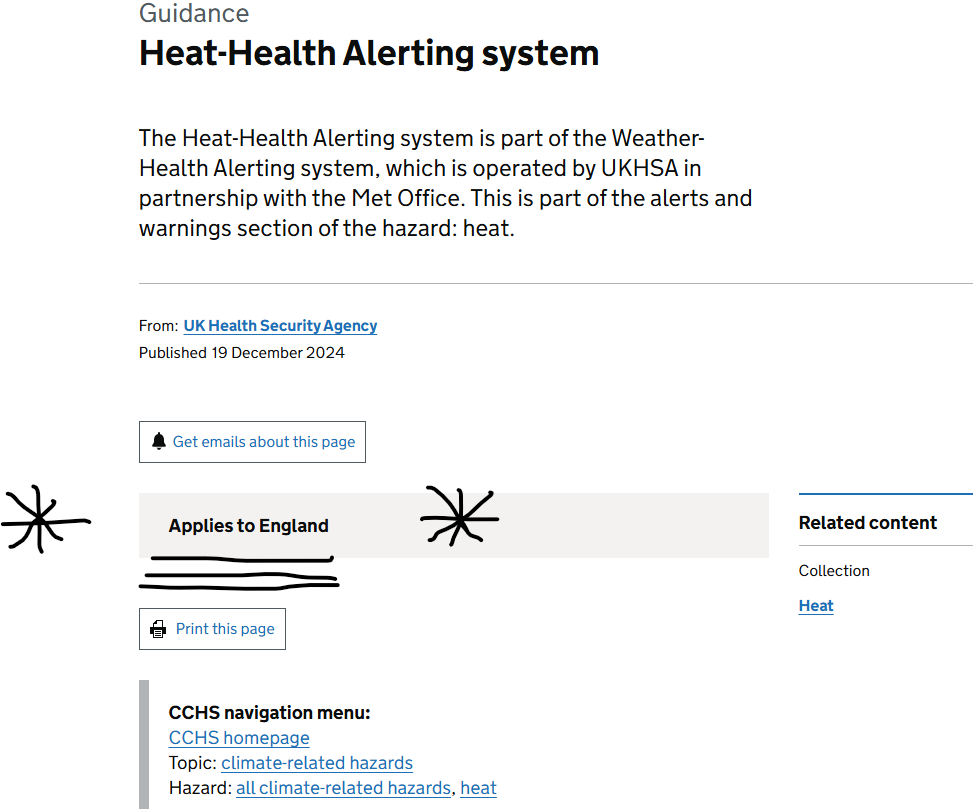973x809 pixels.
Task: Click the Applies to England banner
Action: 454,525
